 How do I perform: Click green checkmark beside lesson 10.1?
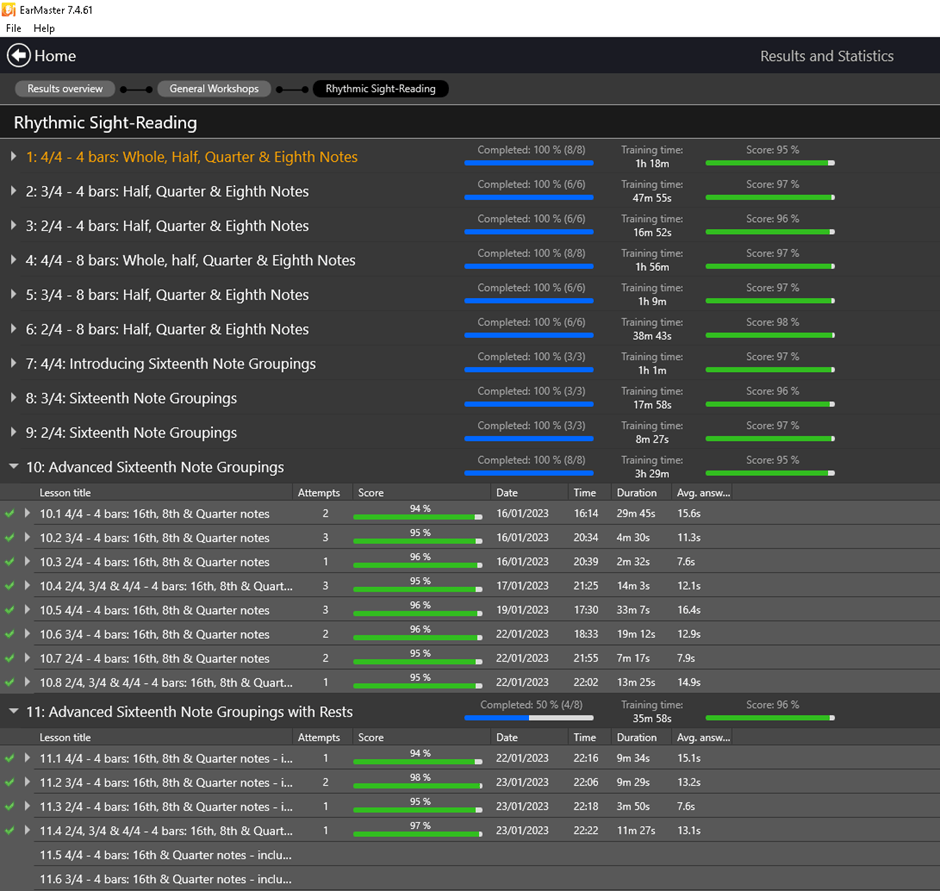coord(10,514)
